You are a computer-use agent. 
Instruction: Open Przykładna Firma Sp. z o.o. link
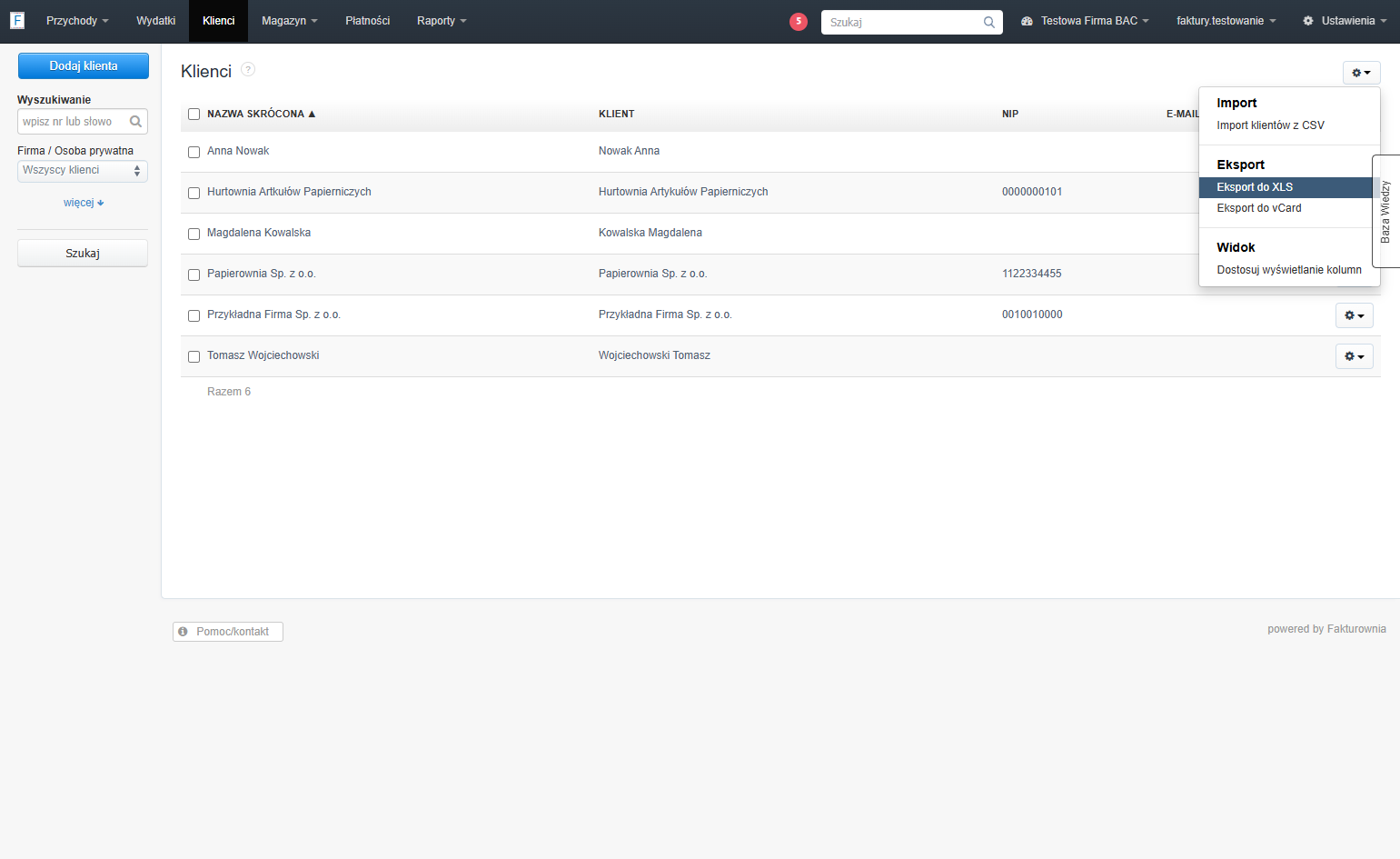273,315
